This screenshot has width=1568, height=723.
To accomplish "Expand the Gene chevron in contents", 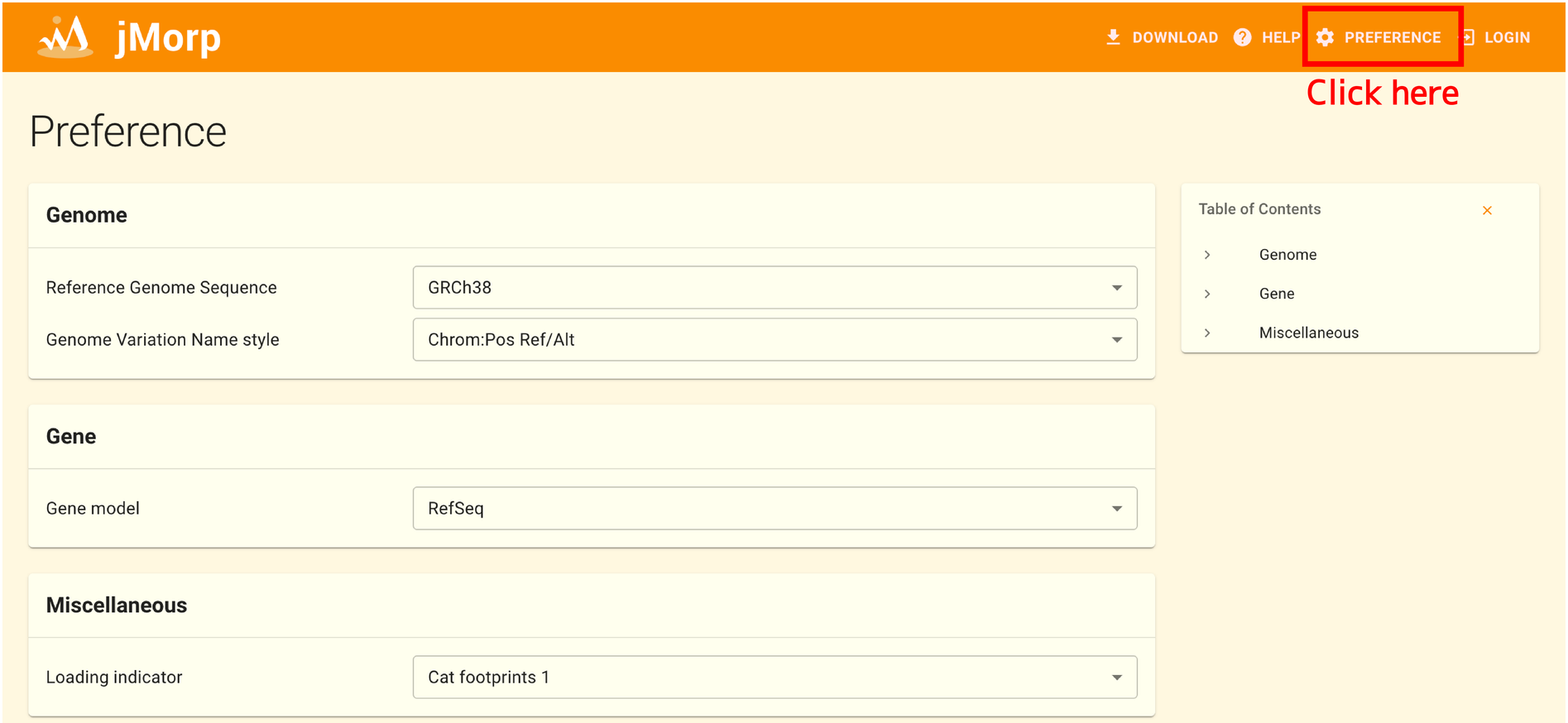I will point(1207,294).
